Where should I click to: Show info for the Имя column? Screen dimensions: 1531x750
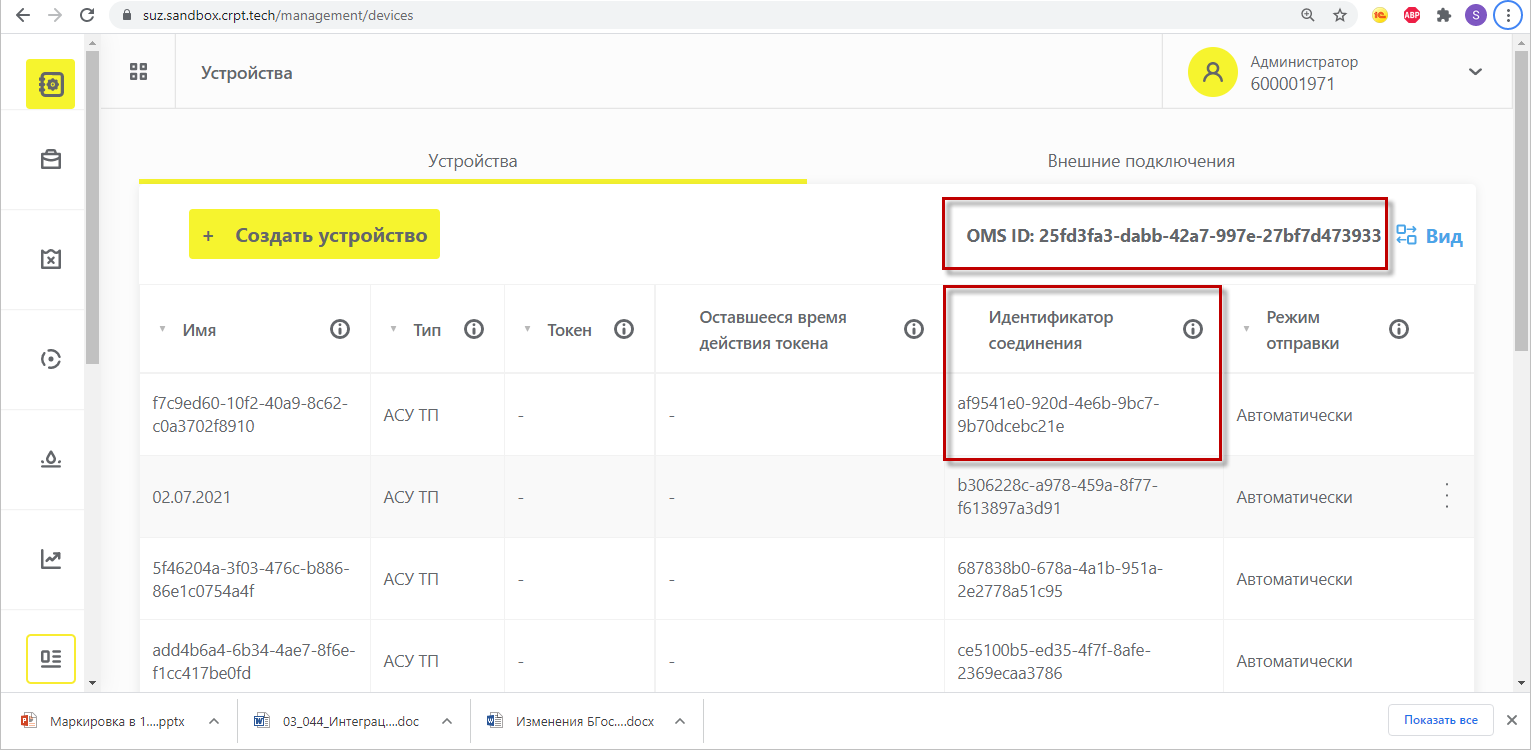click(x=340, y=329)
